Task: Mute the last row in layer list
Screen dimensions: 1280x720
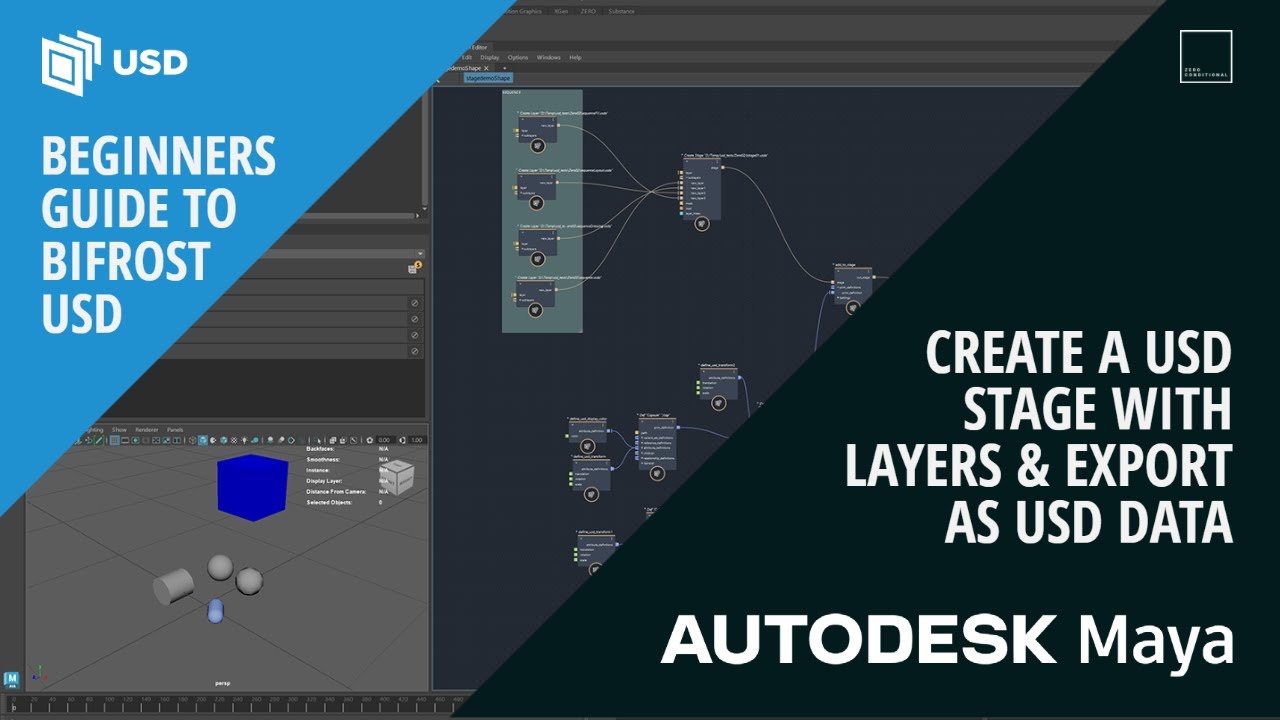Action: click(x=414, y=352)
